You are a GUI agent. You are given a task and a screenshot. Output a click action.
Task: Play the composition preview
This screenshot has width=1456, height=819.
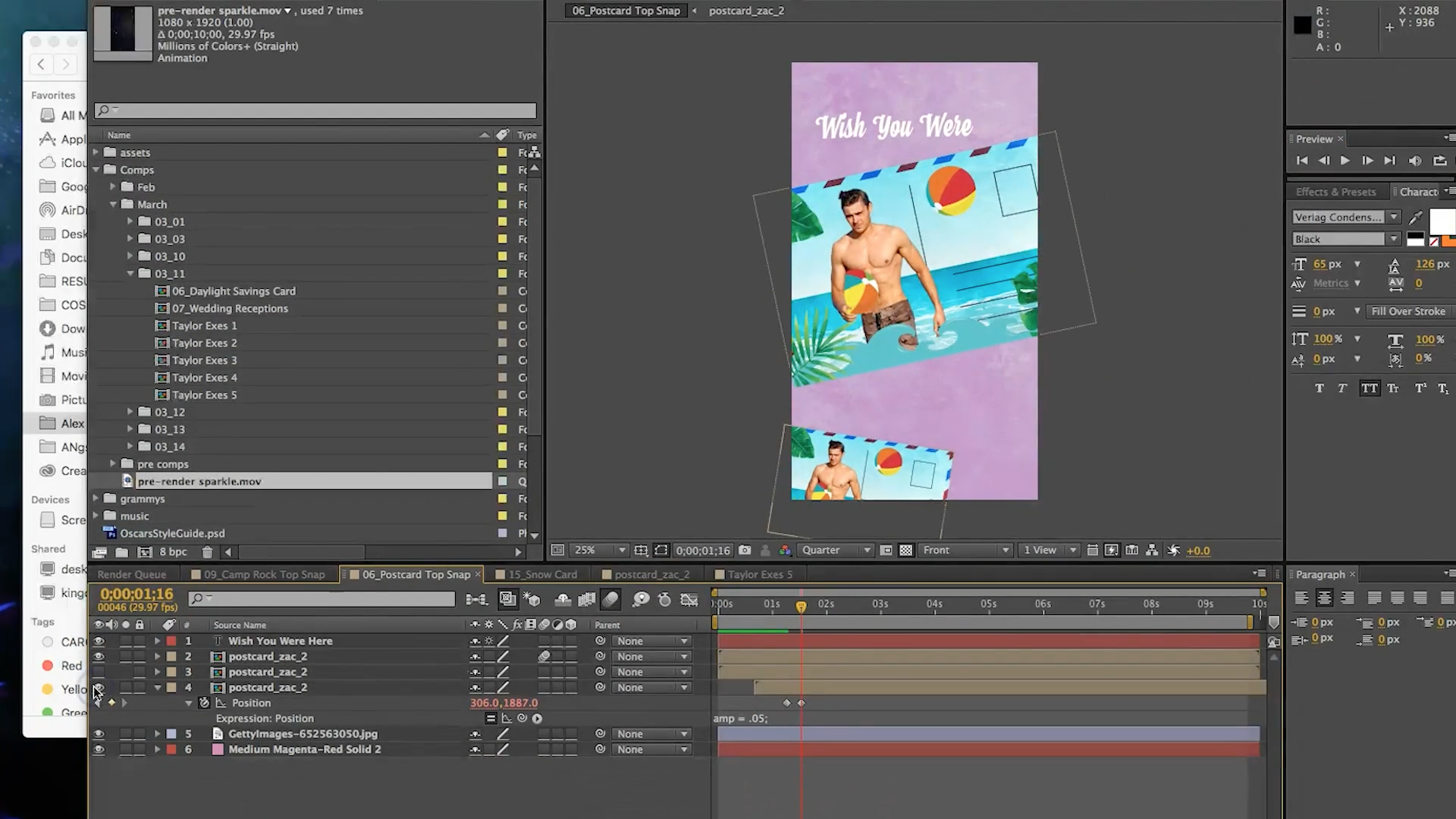(x=1345, y=161)
